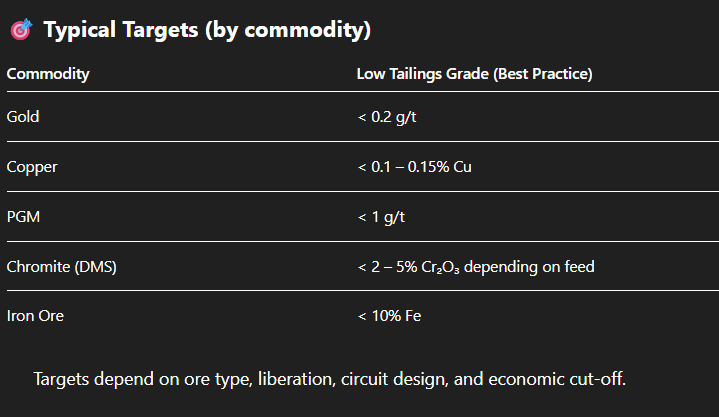This screenshot has height=417, width=719.
Task: Click the 'Targets depend on ore type' note
Action: (x=130, y=380)
